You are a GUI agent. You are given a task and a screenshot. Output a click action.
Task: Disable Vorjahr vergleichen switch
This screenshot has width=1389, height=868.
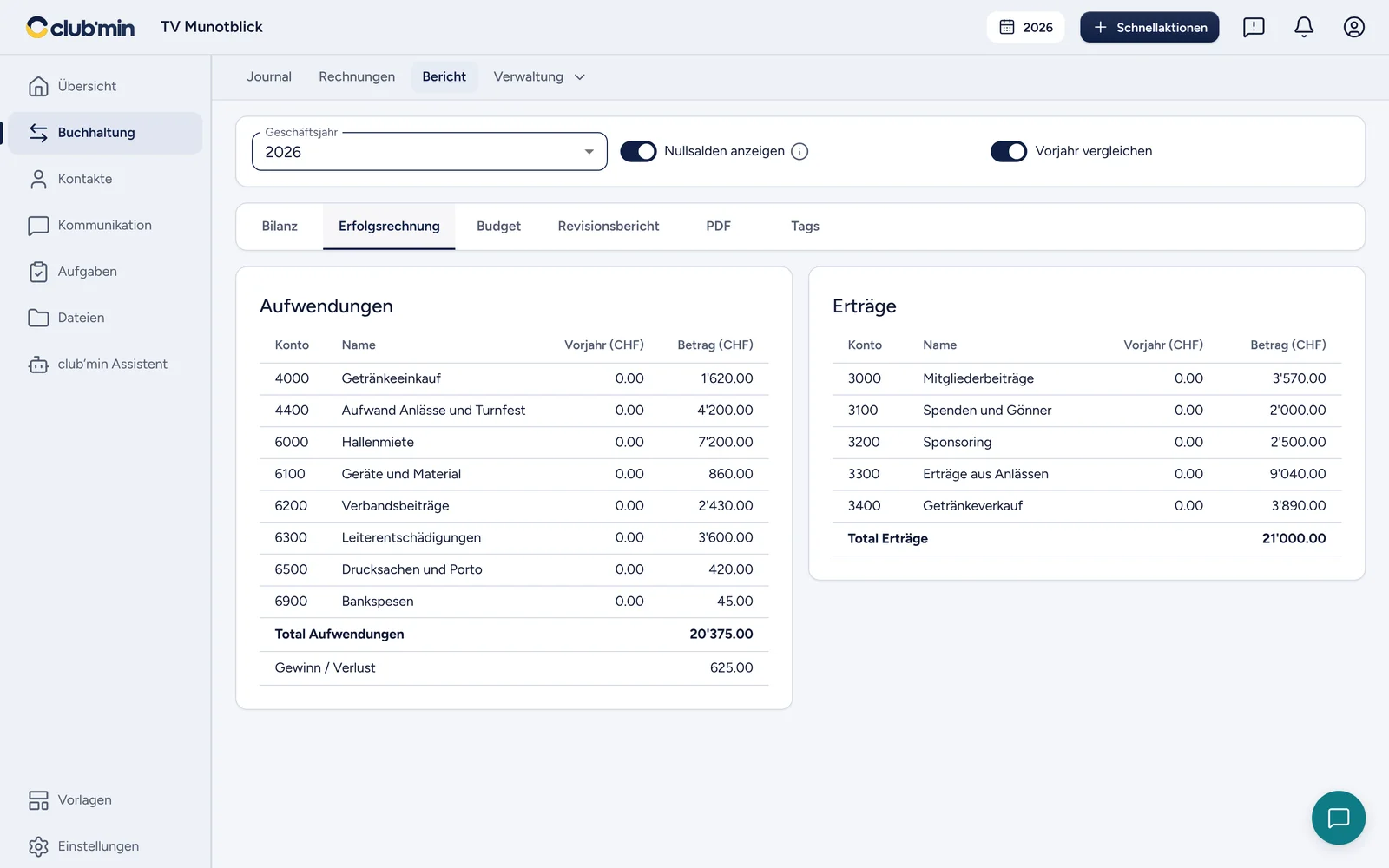pos(1009,151)
